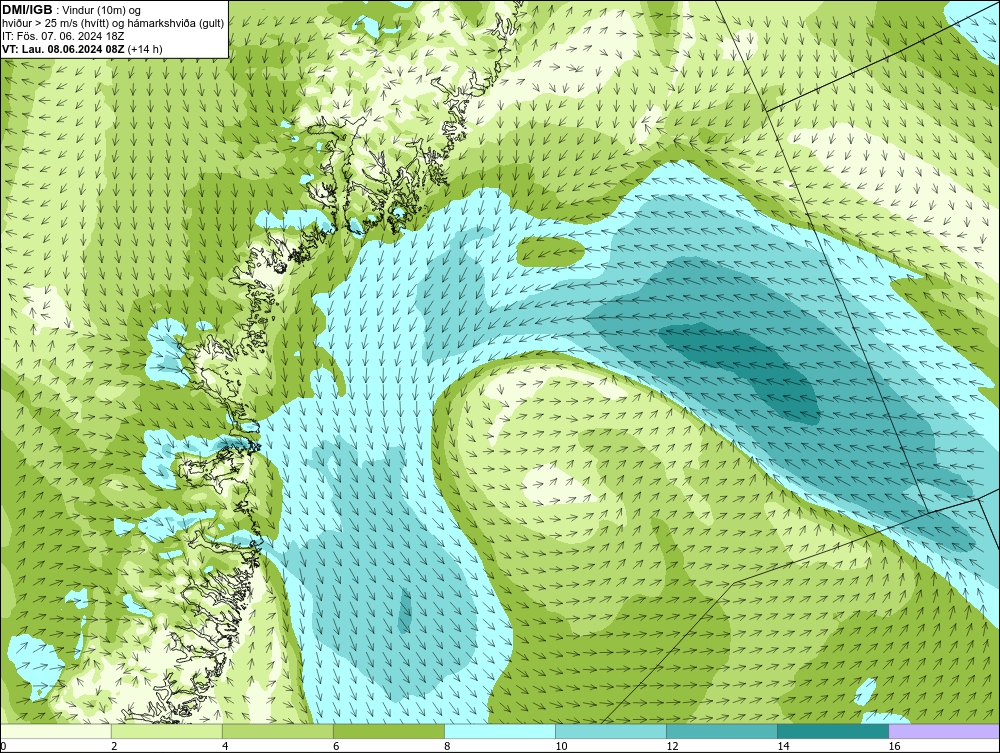The height and width of the screenshot is (753, 1000).
Task: Click the legend scale label '0'
Action: 3,747
